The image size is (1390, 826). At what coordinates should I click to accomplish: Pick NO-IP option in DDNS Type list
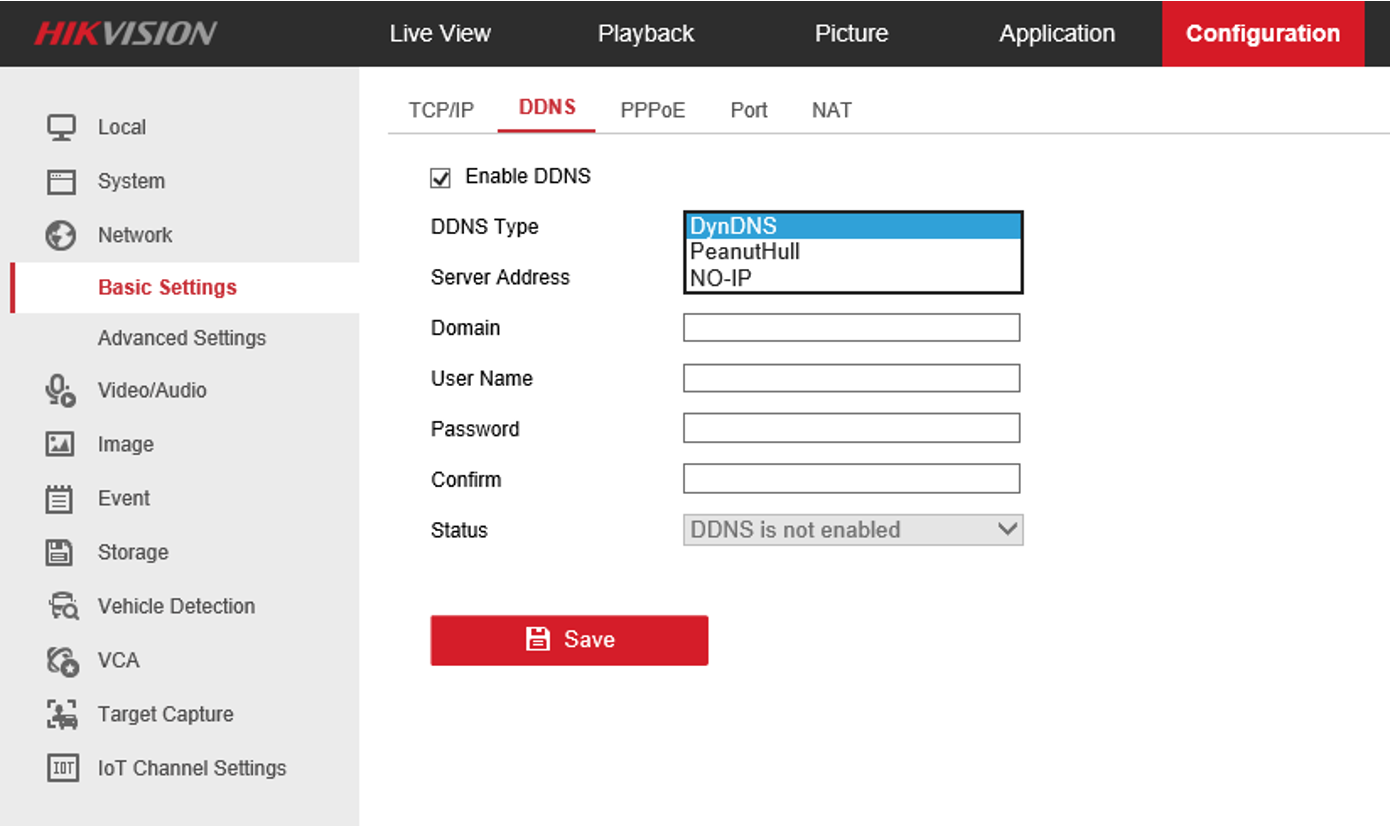tap(853, 278)
